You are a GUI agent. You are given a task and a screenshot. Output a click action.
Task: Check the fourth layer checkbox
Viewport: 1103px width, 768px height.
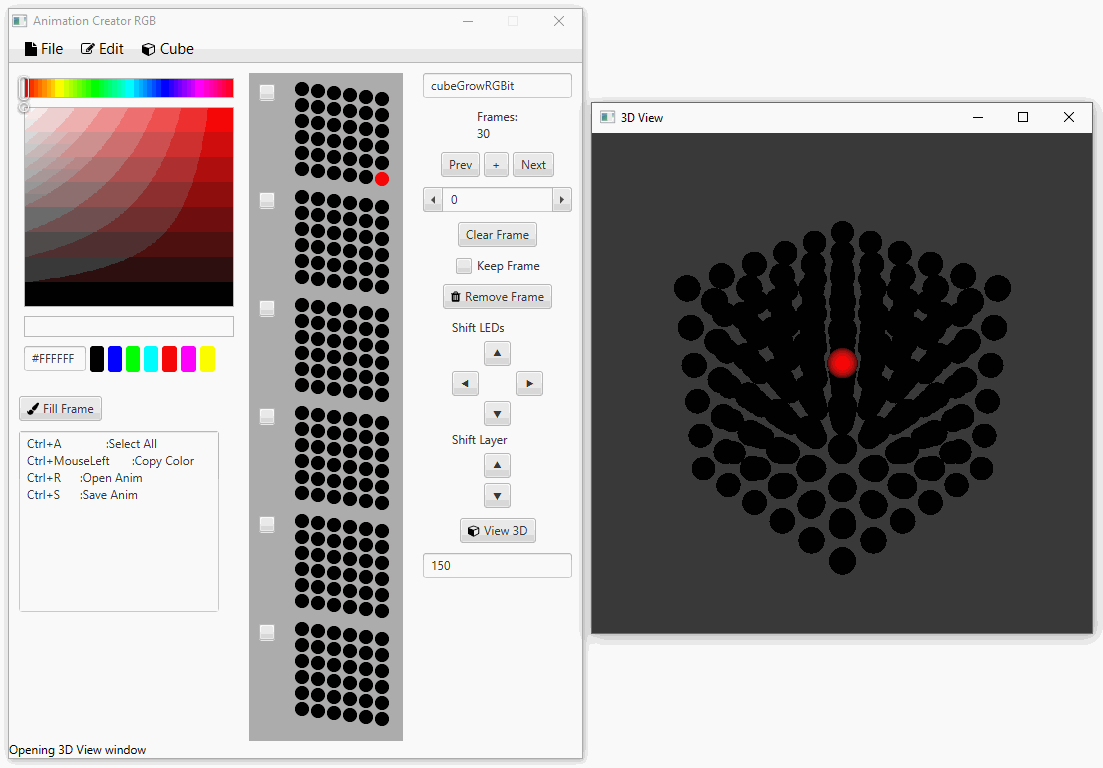pyautogui.click(x=267, y=416)
